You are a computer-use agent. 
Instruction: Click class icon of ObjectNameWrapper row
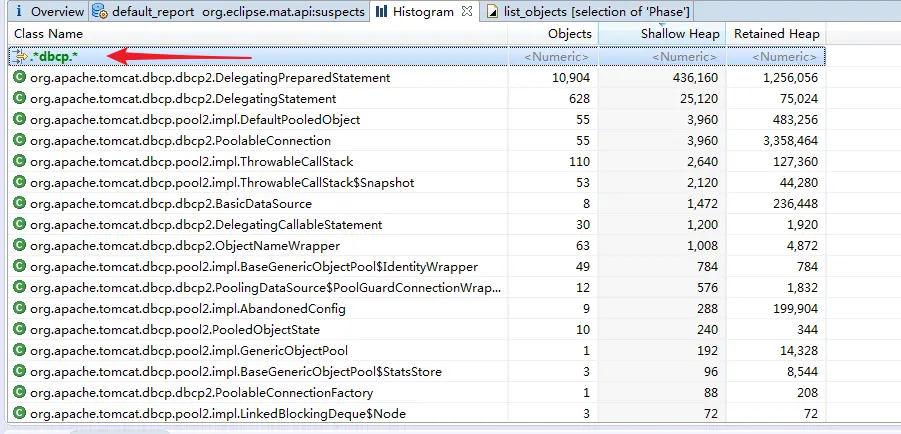[20, 245]
